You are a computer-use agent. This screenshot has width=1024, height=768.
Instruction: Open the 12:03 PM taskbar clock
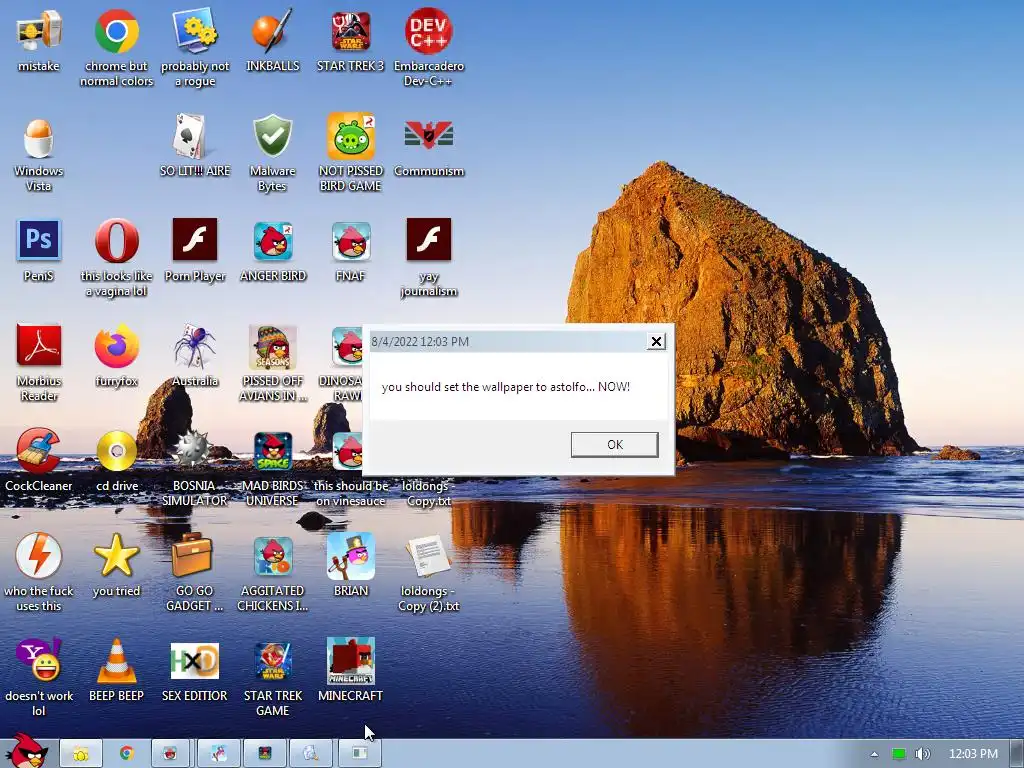pyautogui.click(x=973, y=754)
